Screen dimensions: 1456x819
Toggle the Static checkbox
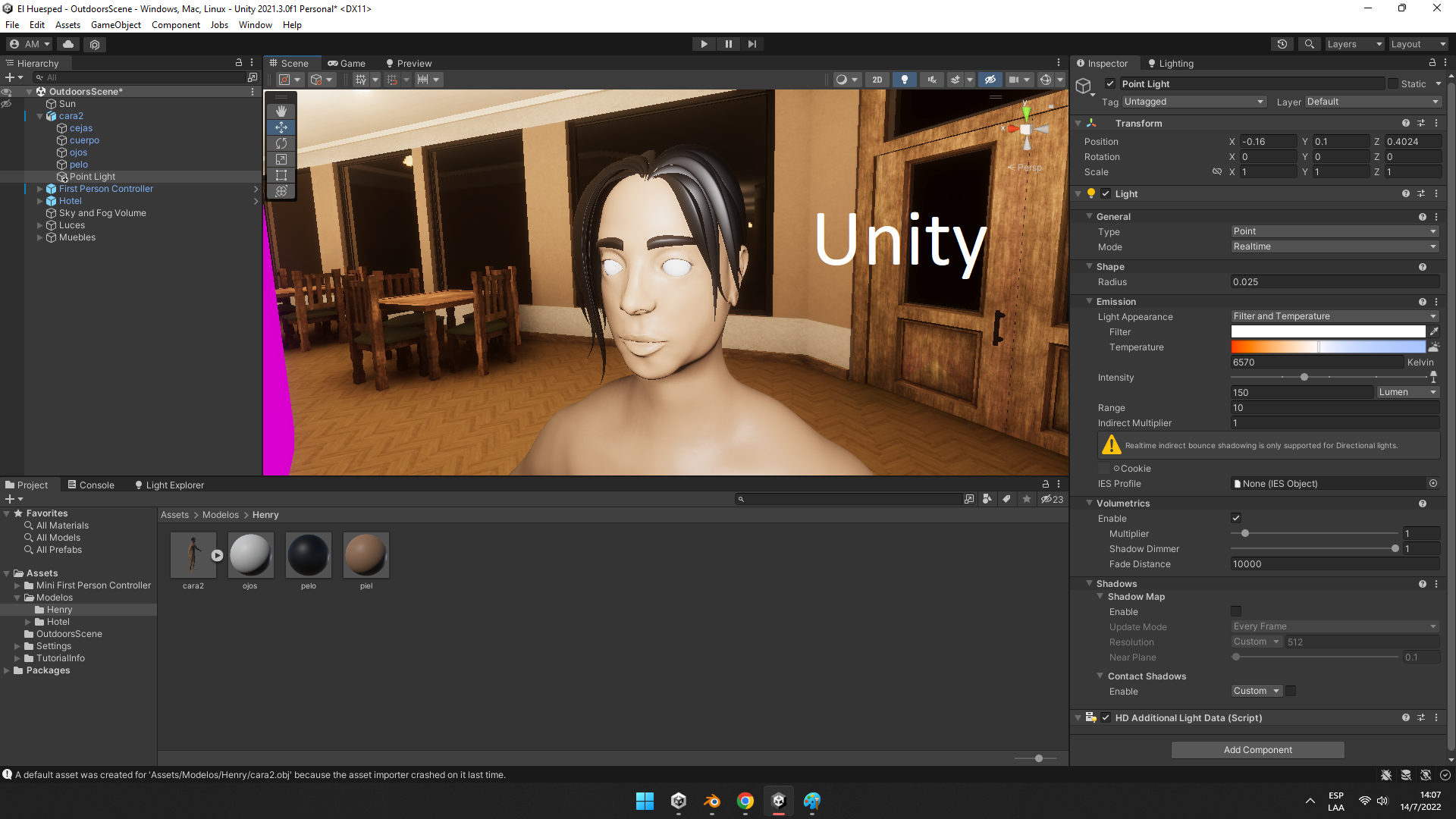(x=1393, y=84)
